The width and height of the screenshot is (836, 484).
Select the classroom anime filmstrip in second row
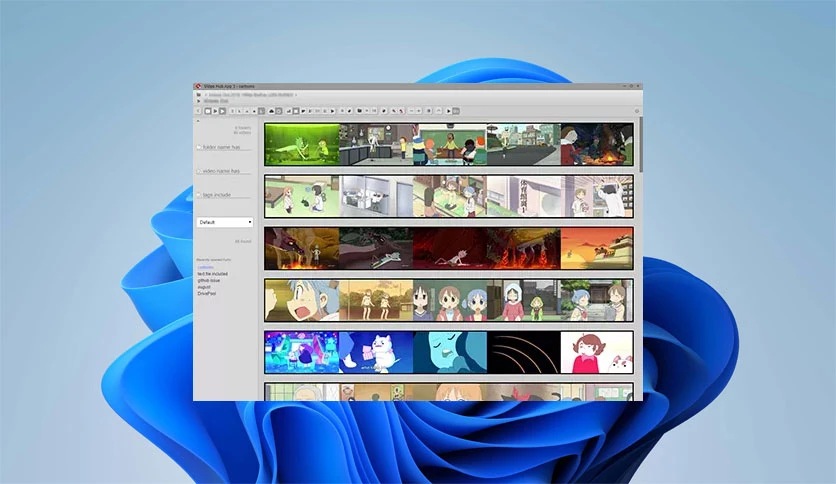[449, 196]
